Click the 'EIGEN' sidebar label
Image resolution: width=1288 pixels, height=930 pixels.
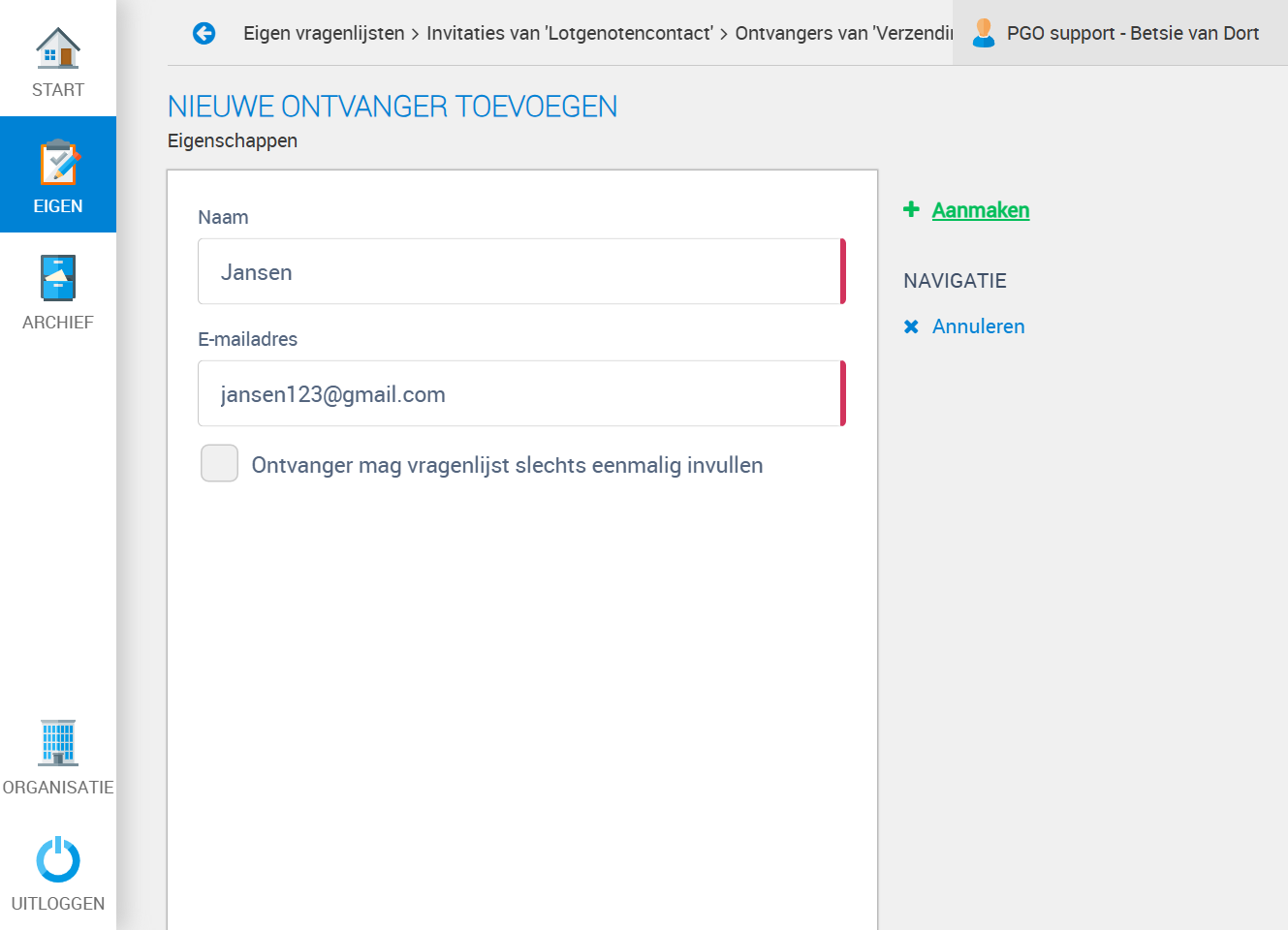coord(58,206)
